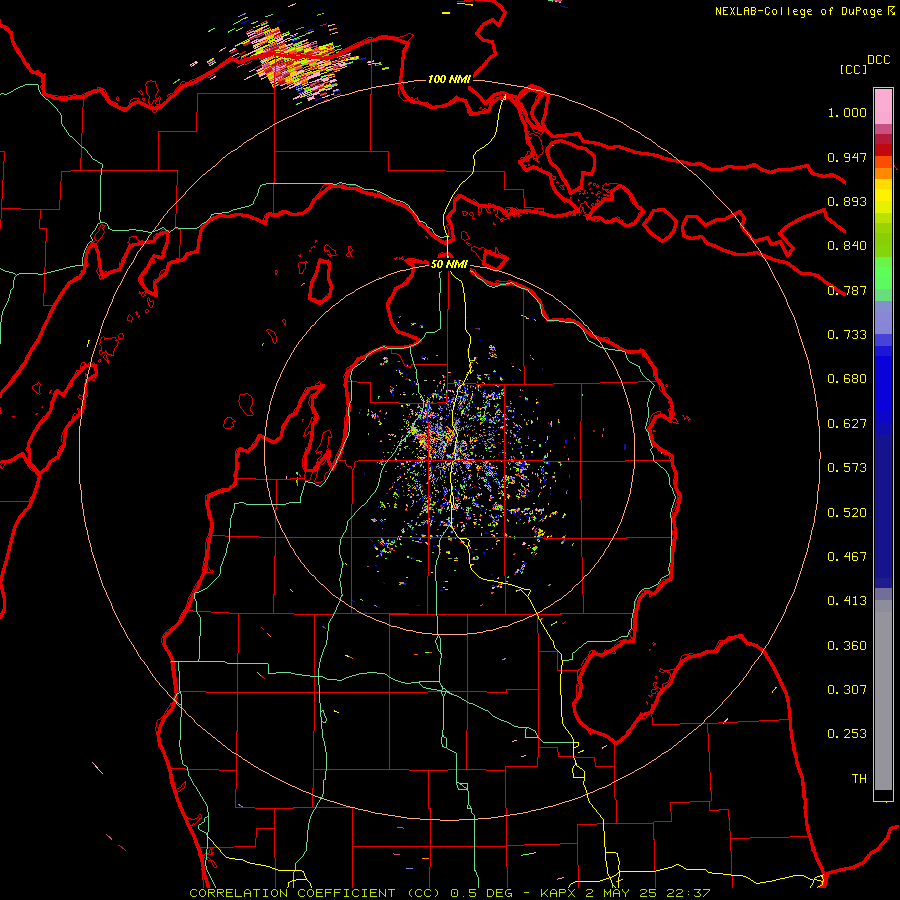Click the 0.253 legend value

tap(847, 734)
